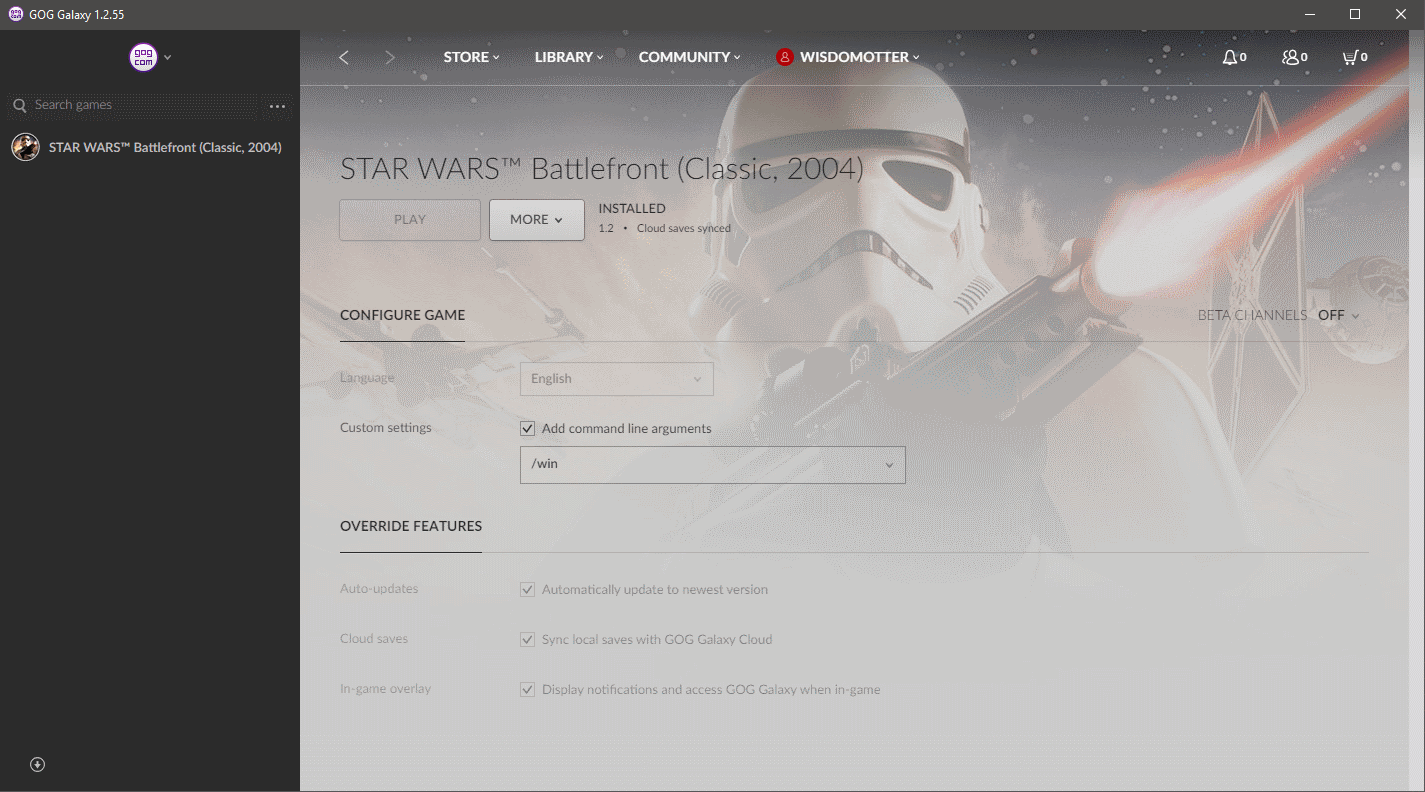Expand the GOG.com logo dropdown arrow
Screen dimensions: 1425x792
(168, 57)
